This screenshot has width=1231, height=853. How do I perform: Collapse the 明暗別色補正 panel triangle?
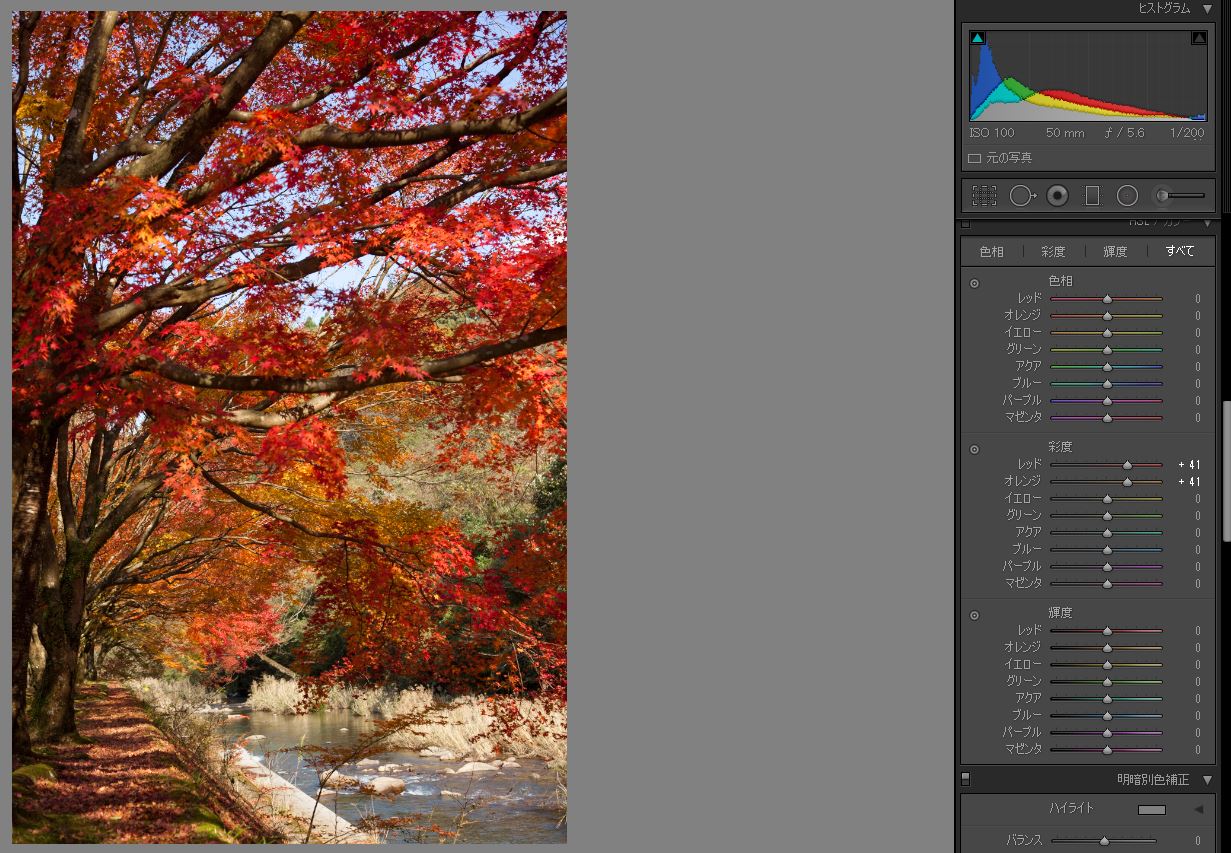point(1207,779)
